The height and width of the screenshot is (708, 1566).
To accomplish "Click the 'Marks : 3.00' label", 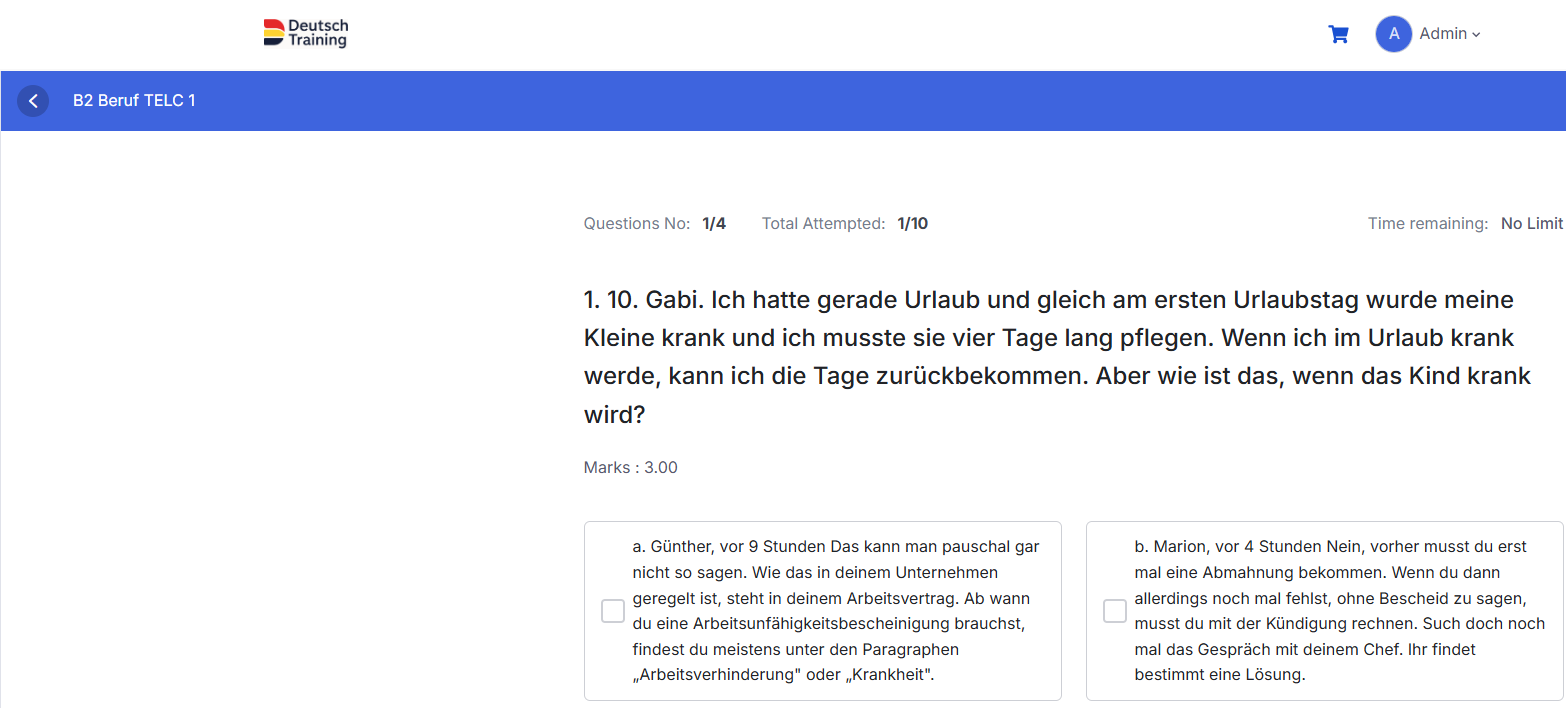I will [631, 468].
